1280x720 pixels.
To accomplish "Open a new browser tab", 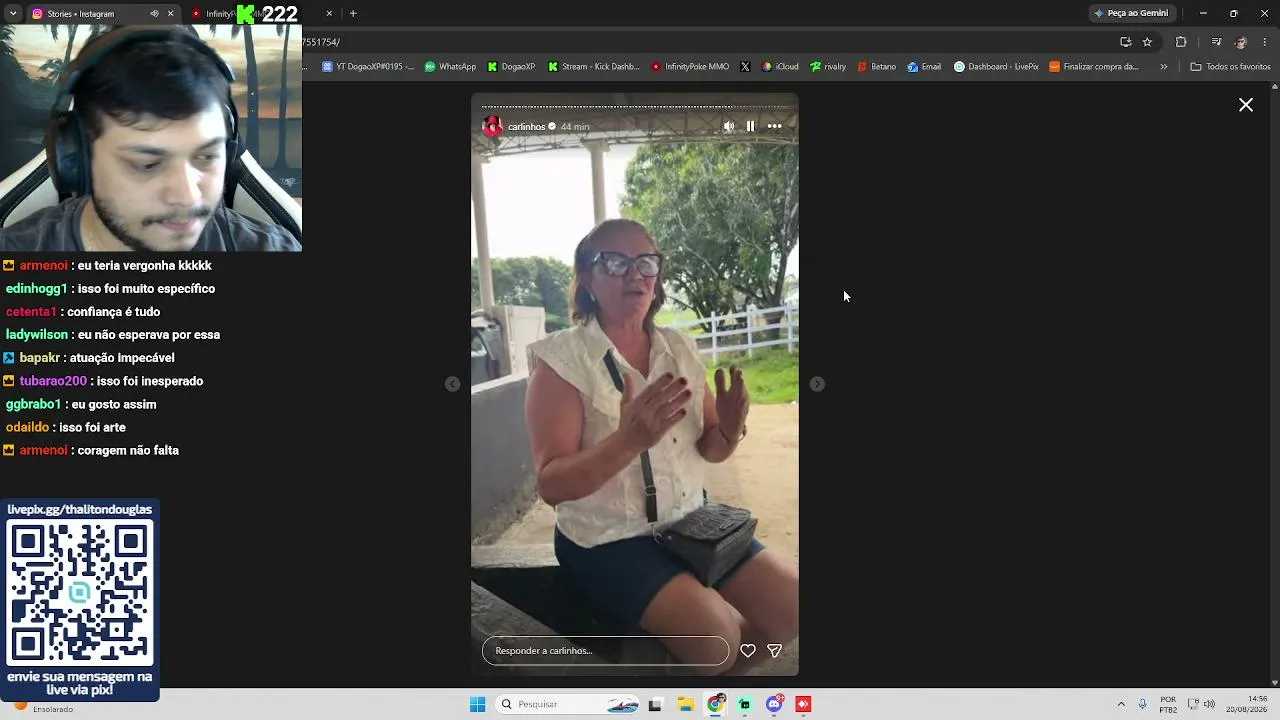I will [353, 14].
